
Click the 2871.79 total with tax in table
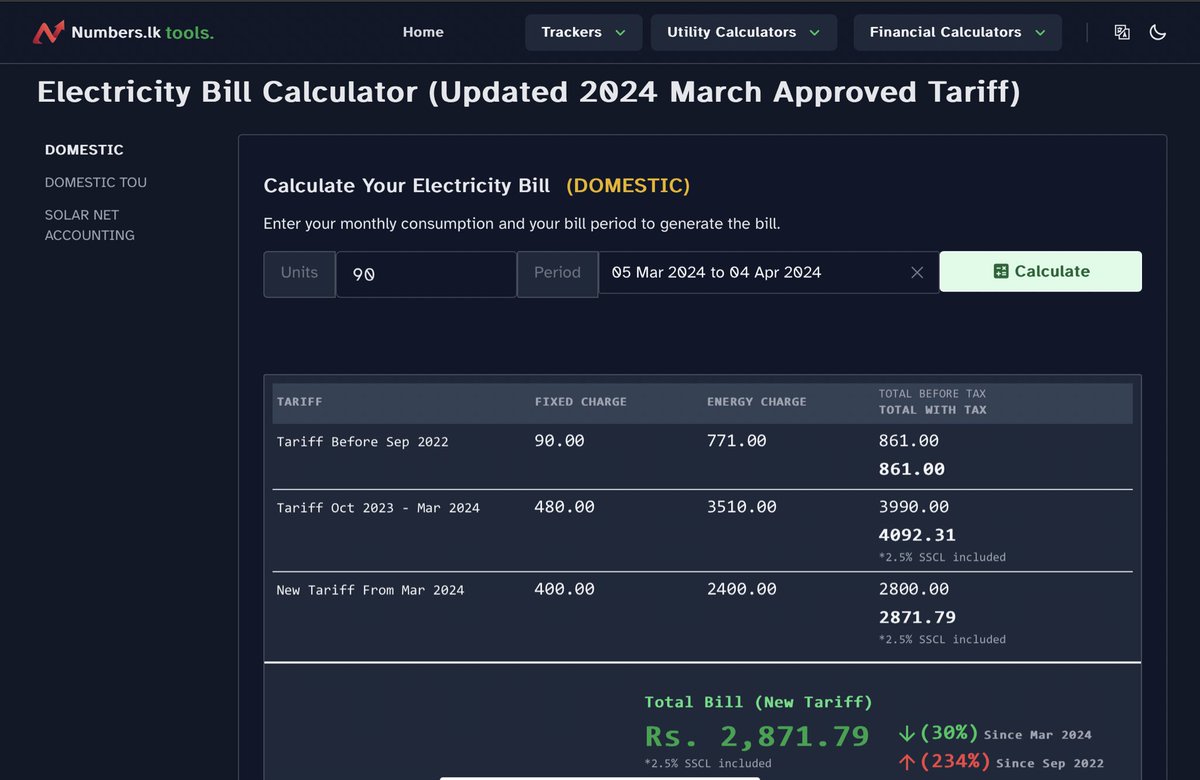coord(917,617)
